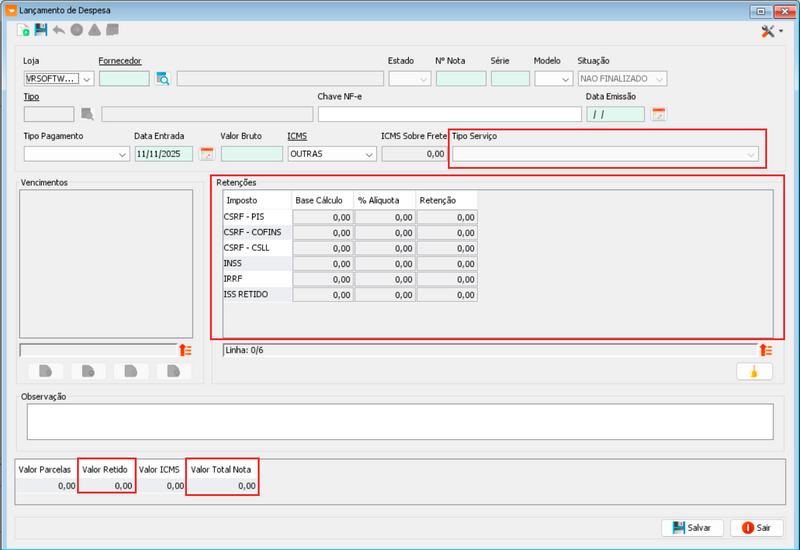
Task: Open the Tipo Pagamento dropdown
Action: [x=122, y=154]
